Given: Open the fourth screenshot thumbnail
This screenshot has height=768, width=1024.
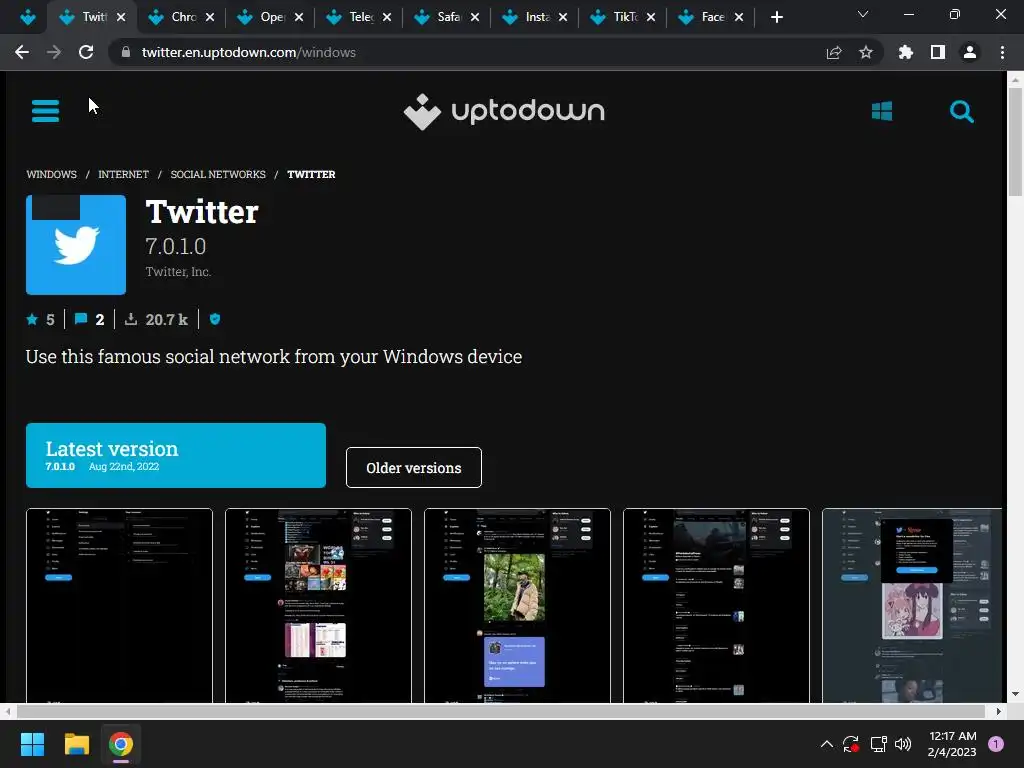Looking at the screenshot, I should pyautogui.click(x=716, y=605).
